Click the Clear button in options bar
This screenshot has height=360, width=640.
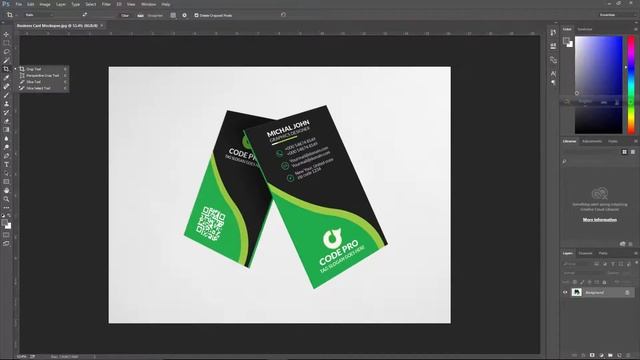click(125, 15)
